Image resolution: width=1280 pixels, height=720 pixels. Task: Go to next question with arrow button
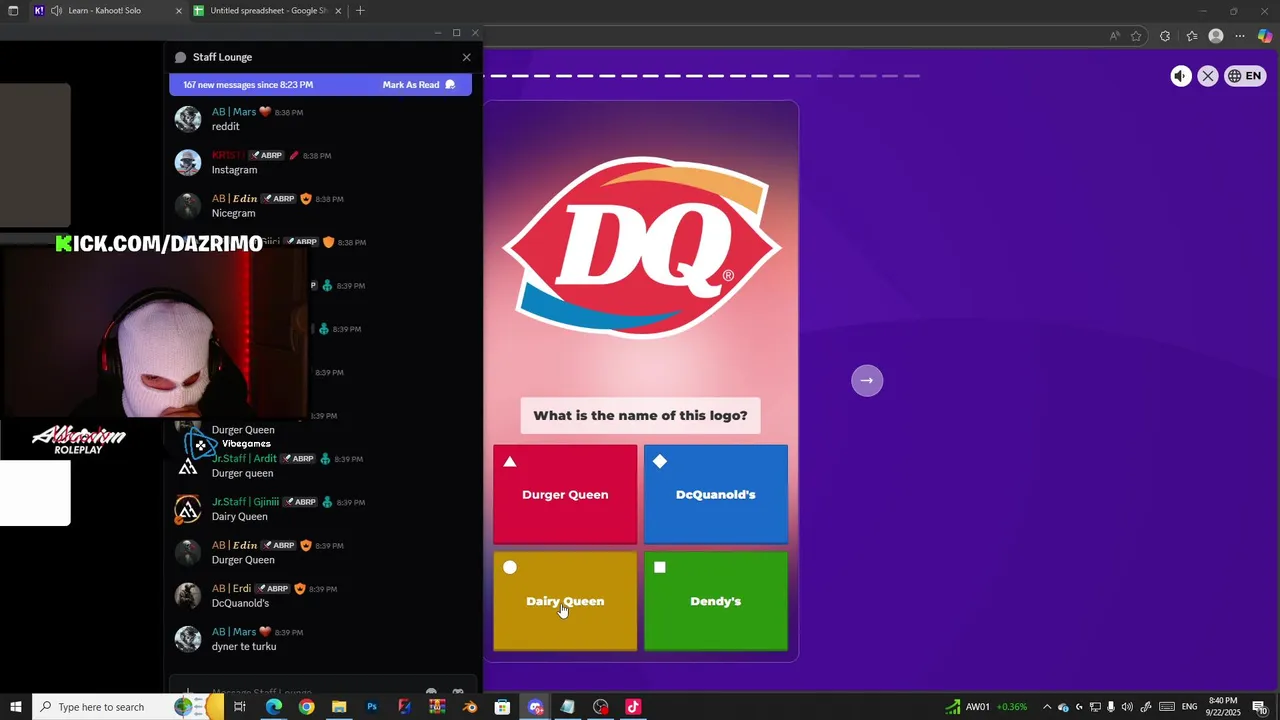click(867, 380)
